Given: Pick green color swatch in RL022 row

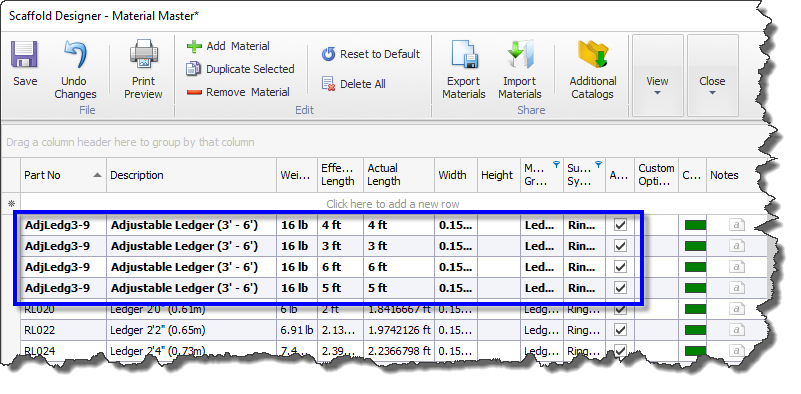Looking at the screenshot, I should 695,330.
